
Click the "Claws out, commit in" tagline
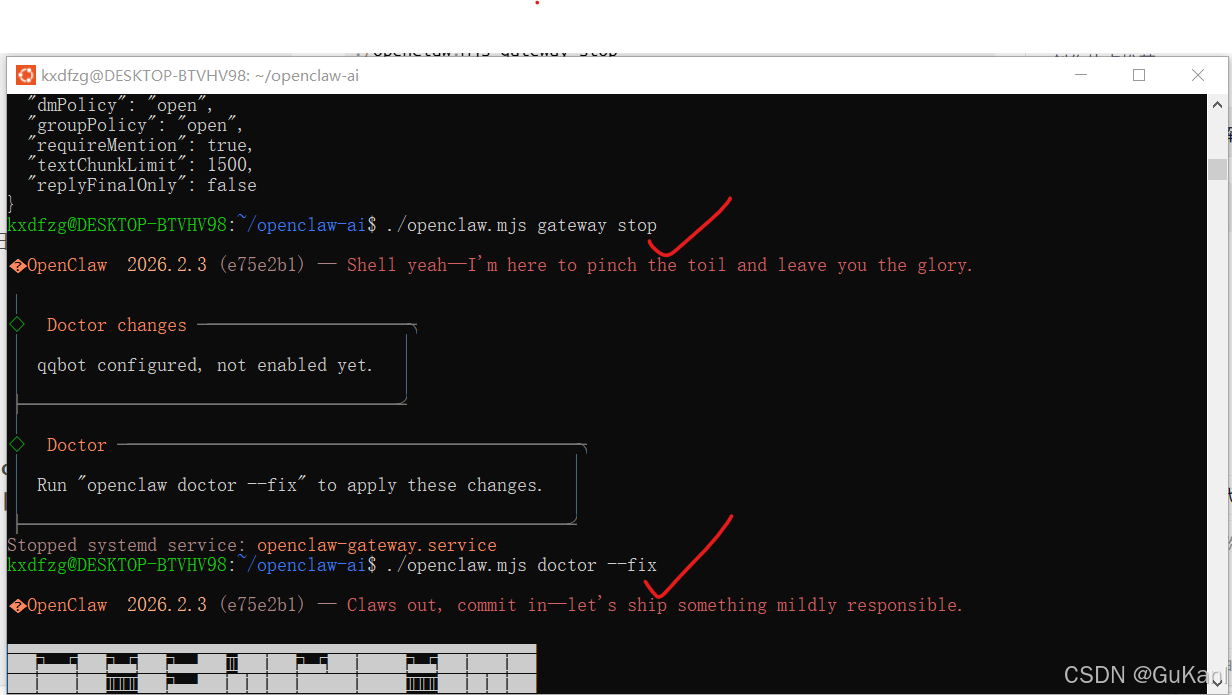(x=655, y=605)
